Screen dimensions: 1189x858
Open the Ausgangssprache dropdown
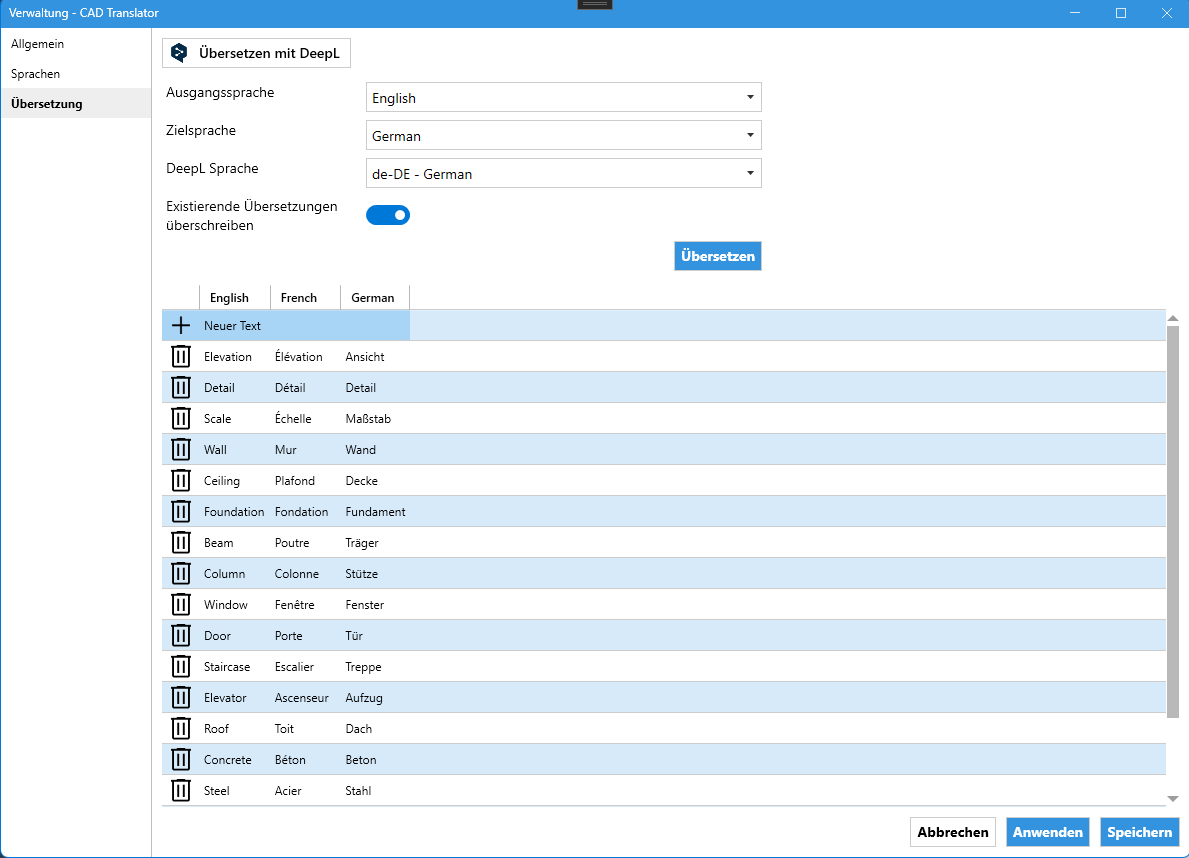[x=563, y=98]
